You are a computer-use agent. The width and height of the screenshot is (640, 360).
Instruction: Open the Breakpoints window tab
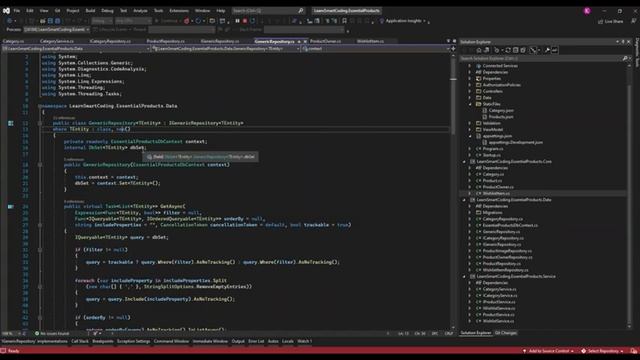tap(103, 341)
